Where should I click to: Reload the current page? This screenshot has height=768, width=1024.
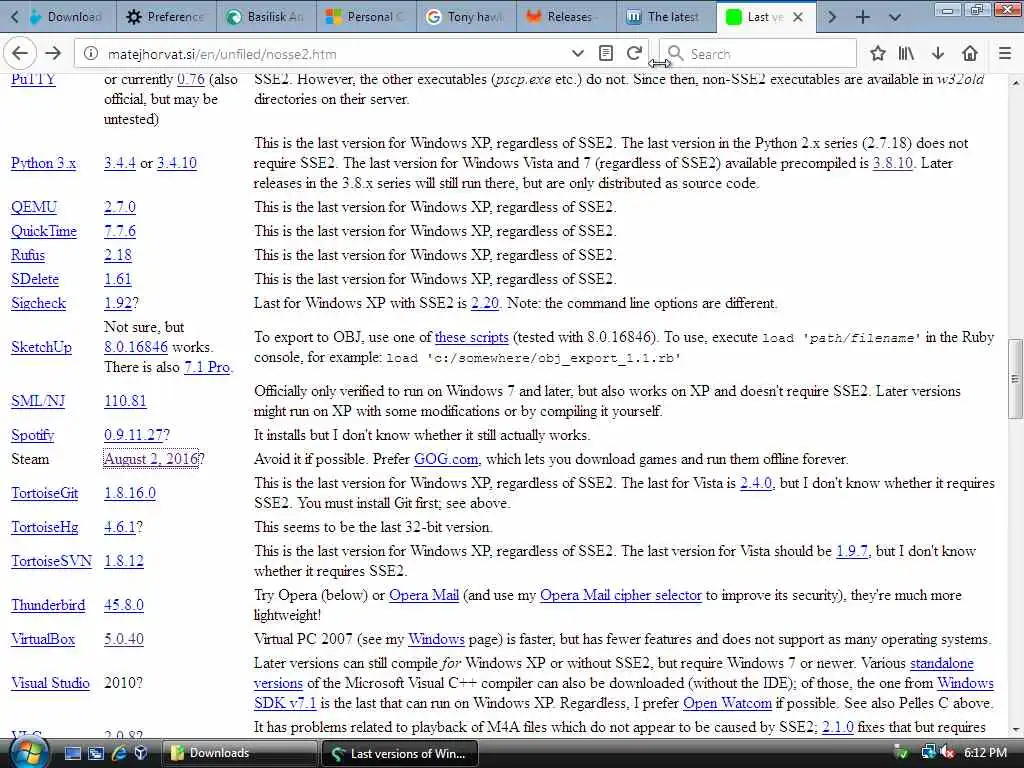(634, 54)
